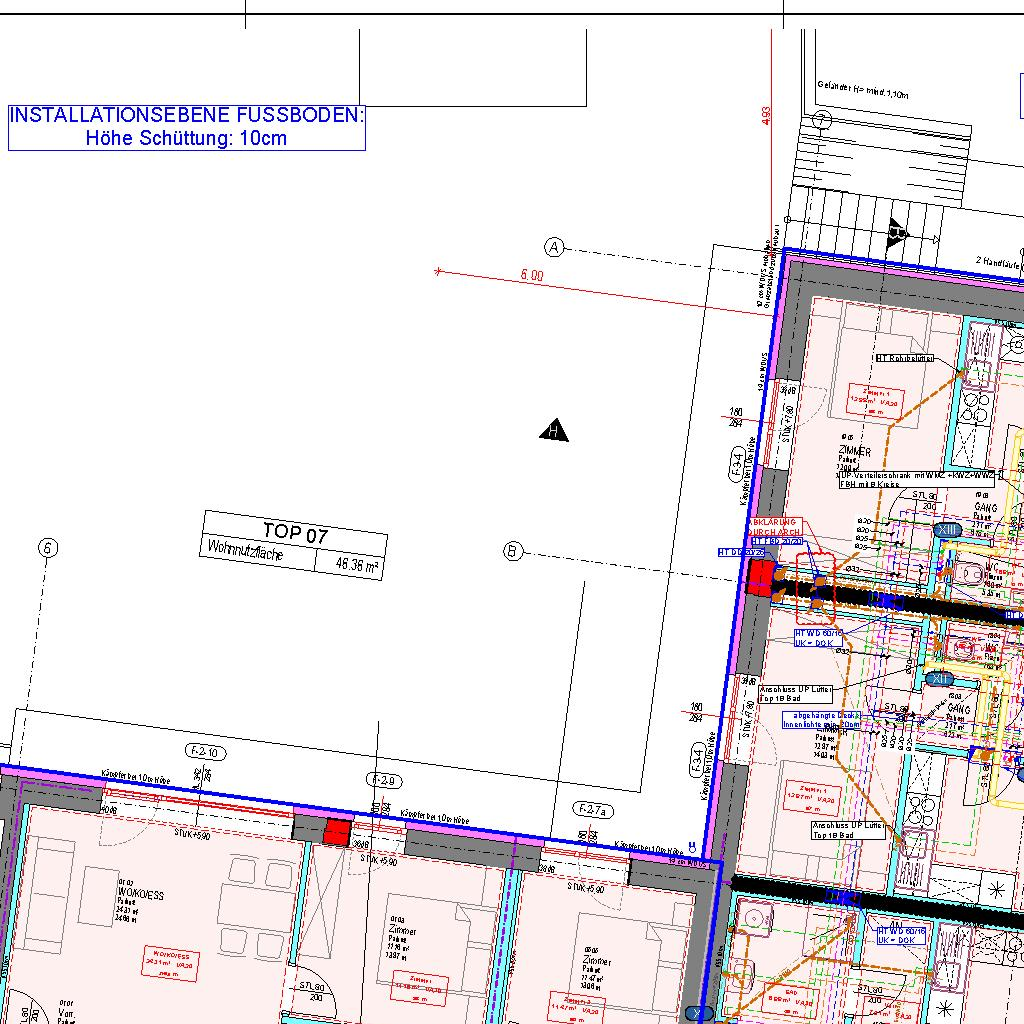The height and width of the screenshot is (1024, 1024).
Task: Click the Installationsebene Fussboden note box
Action: 187,127
